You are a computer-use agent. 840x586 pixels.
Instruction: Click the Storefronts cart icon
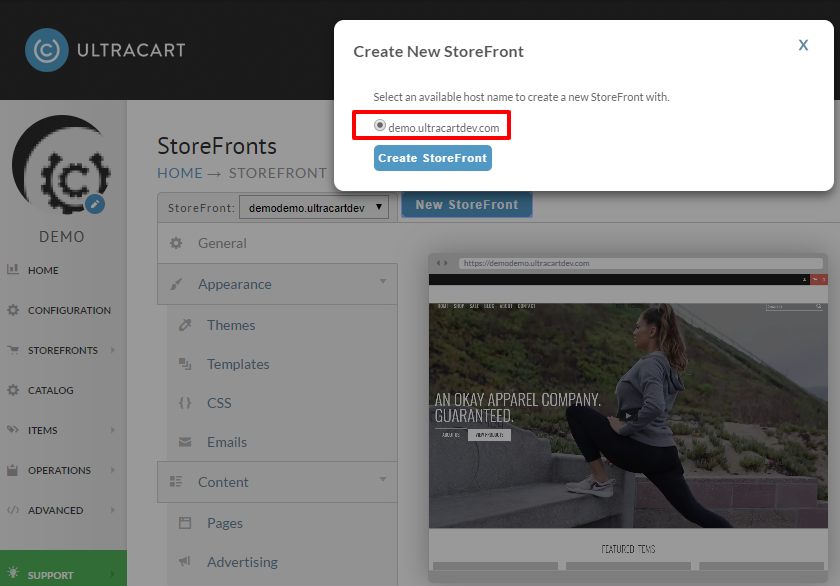[13, 350]
